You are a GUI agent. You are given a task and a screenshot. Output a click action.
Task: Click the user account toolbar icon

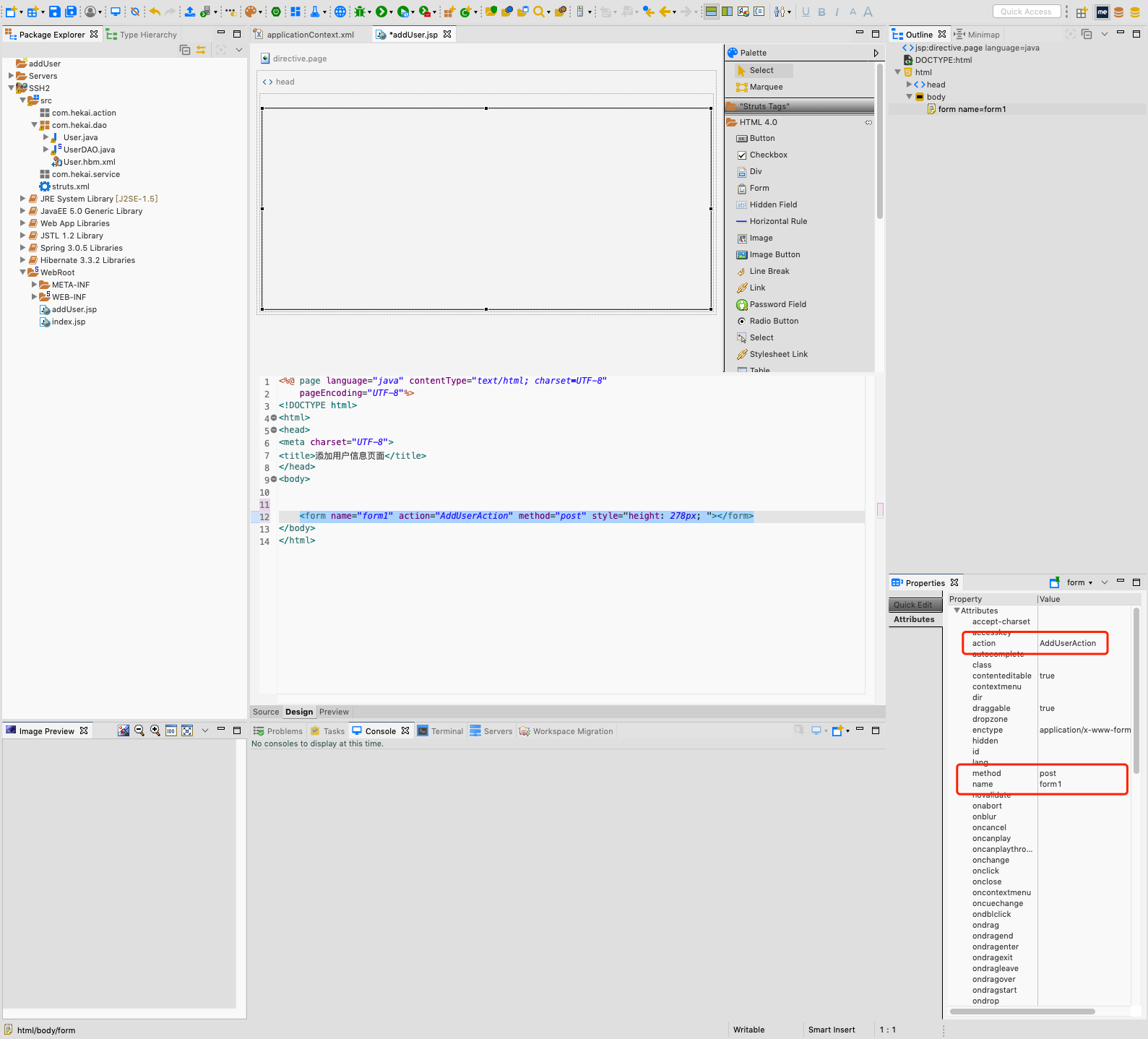[90, 12]
